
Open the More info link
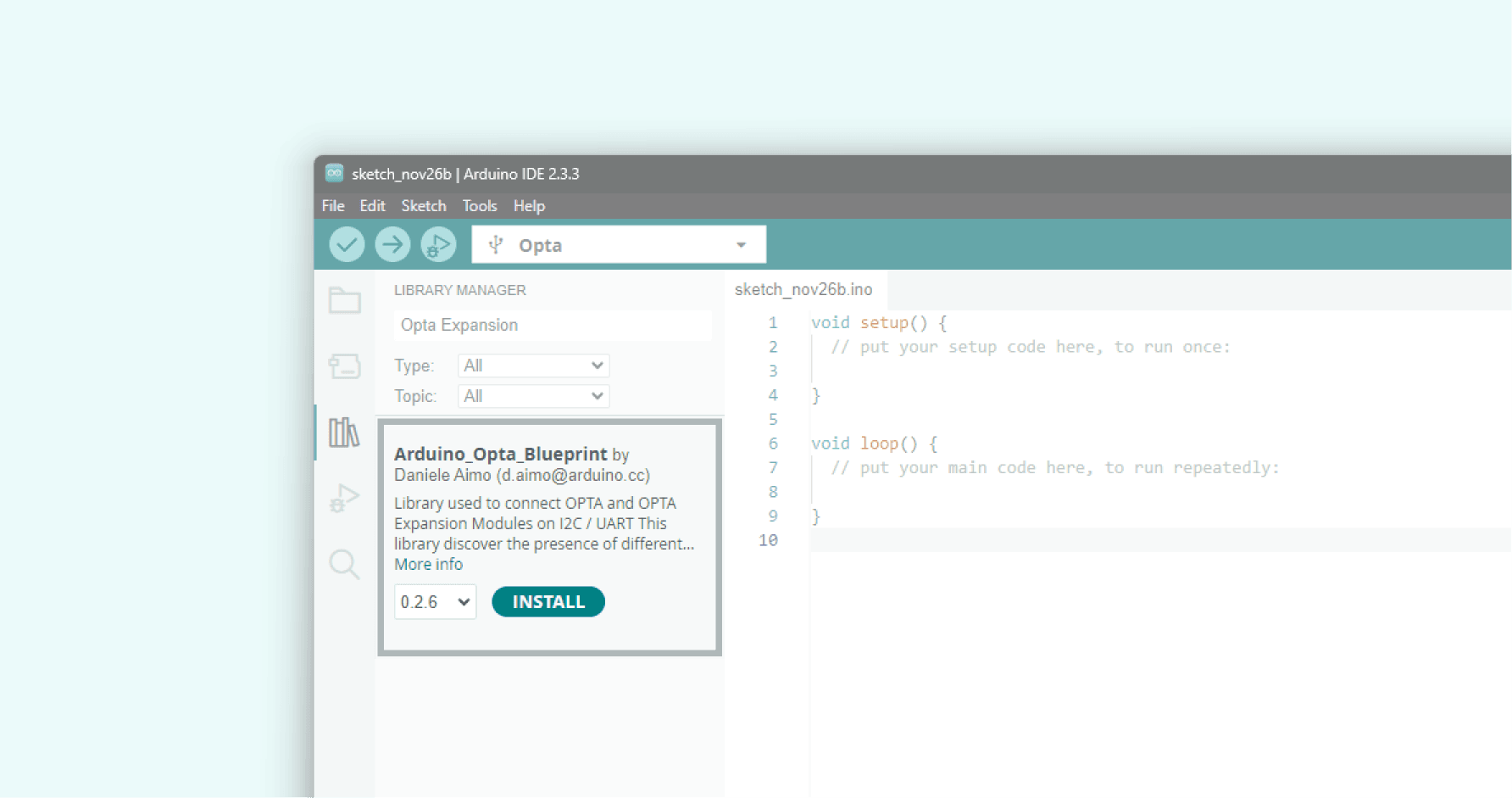pos(428,565)
